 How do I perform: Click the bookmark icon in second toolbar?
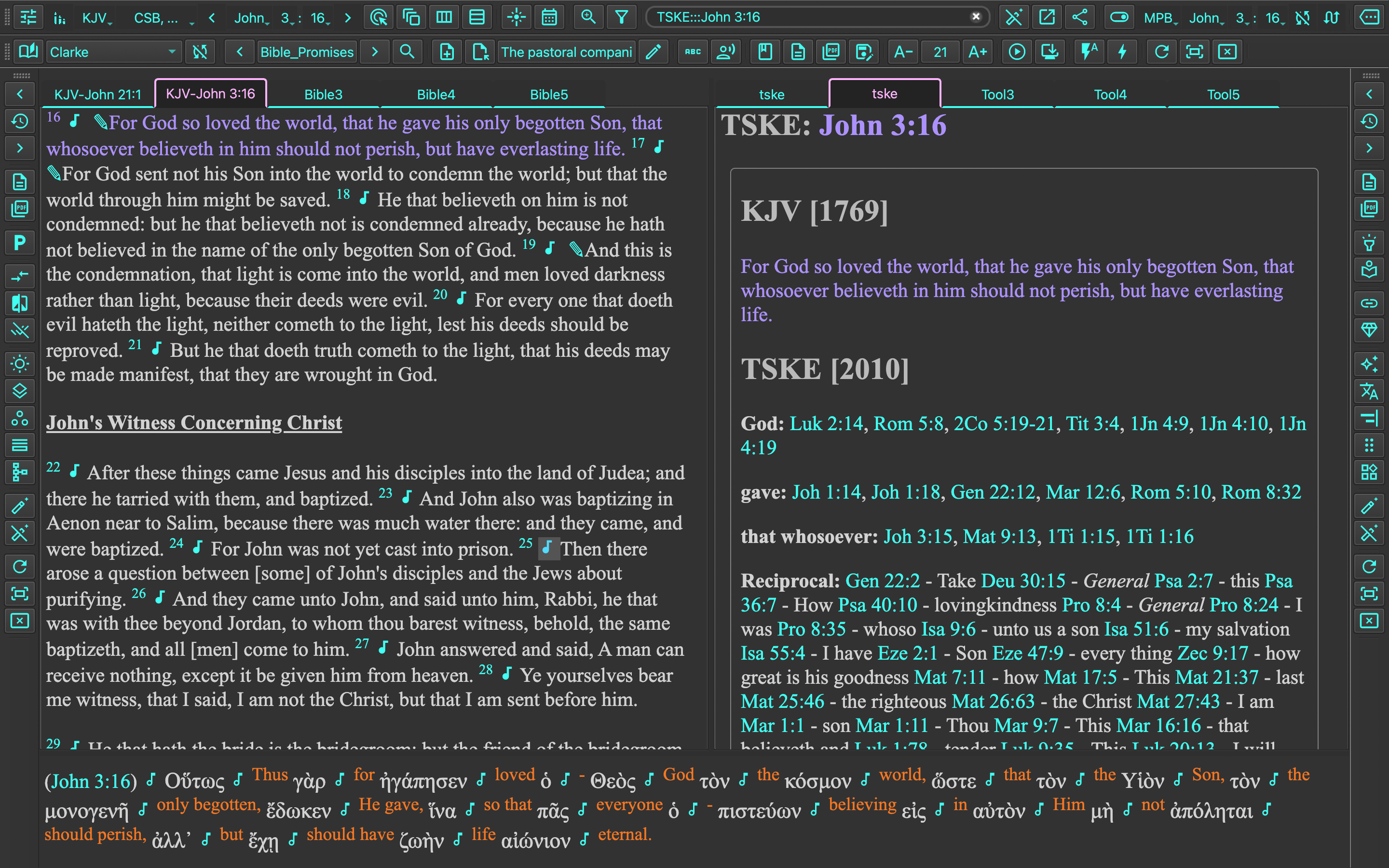coord(765,52)
